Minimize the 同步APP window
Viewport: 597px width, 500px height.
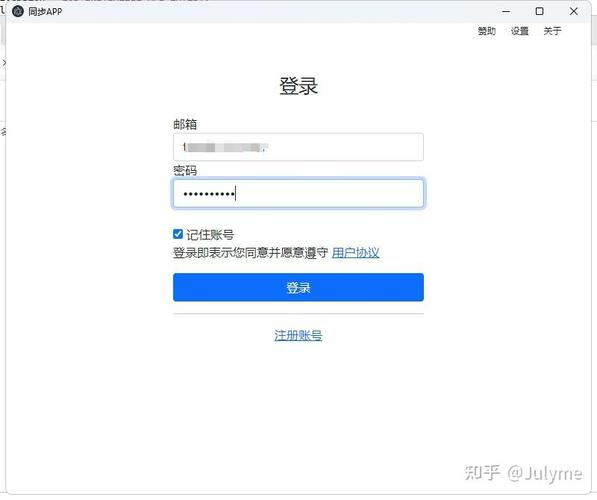click(x=506, y=11)
